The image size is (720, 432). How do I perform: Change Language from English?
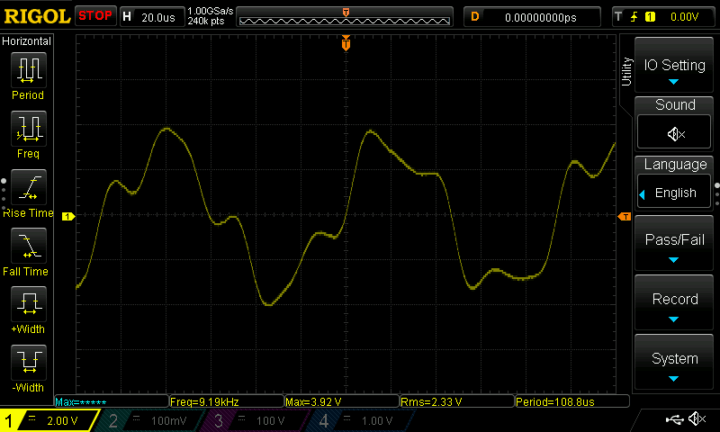675,193
